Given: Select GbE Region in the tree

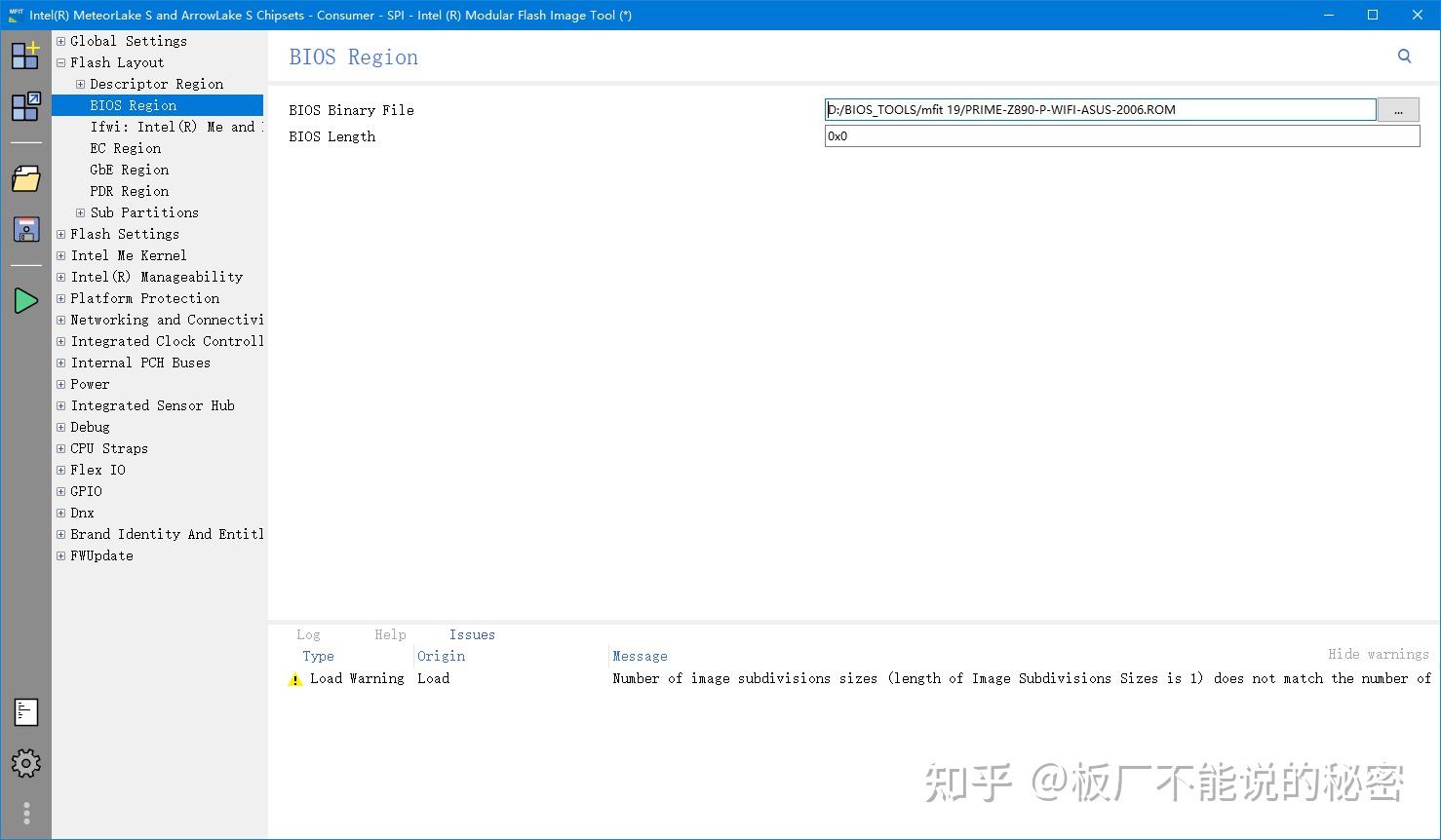Looking at the screenshot, I should pyautogui.click(x=130, y=170).
